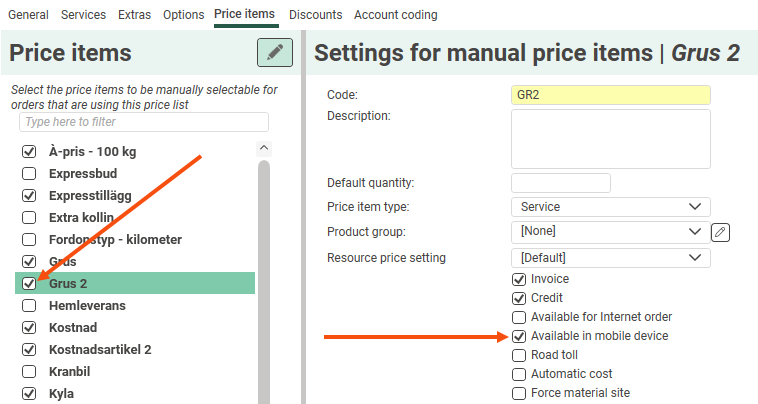Enable the Expressbud checkbox
Screen dimensions: 758x404
tap(29, 174)
